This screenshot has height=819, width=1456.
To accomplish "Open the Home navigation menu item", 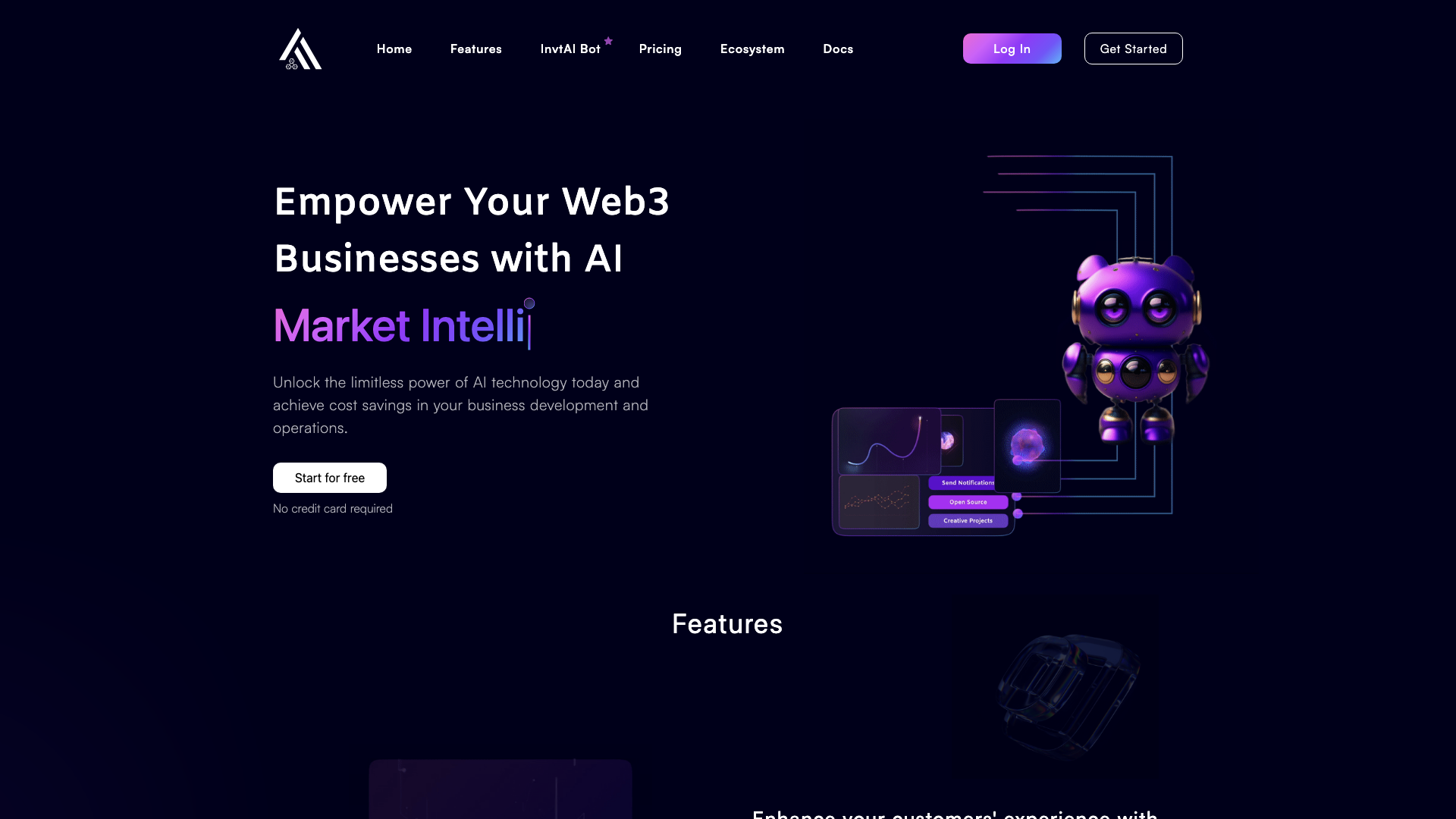I will click(394, 48).
